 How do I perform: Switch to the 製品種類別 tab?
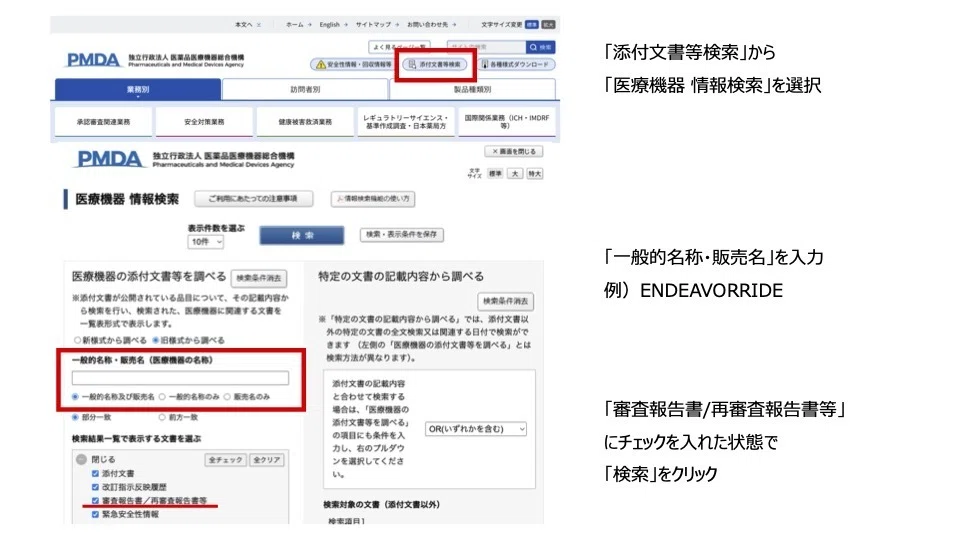click(473, 89)
